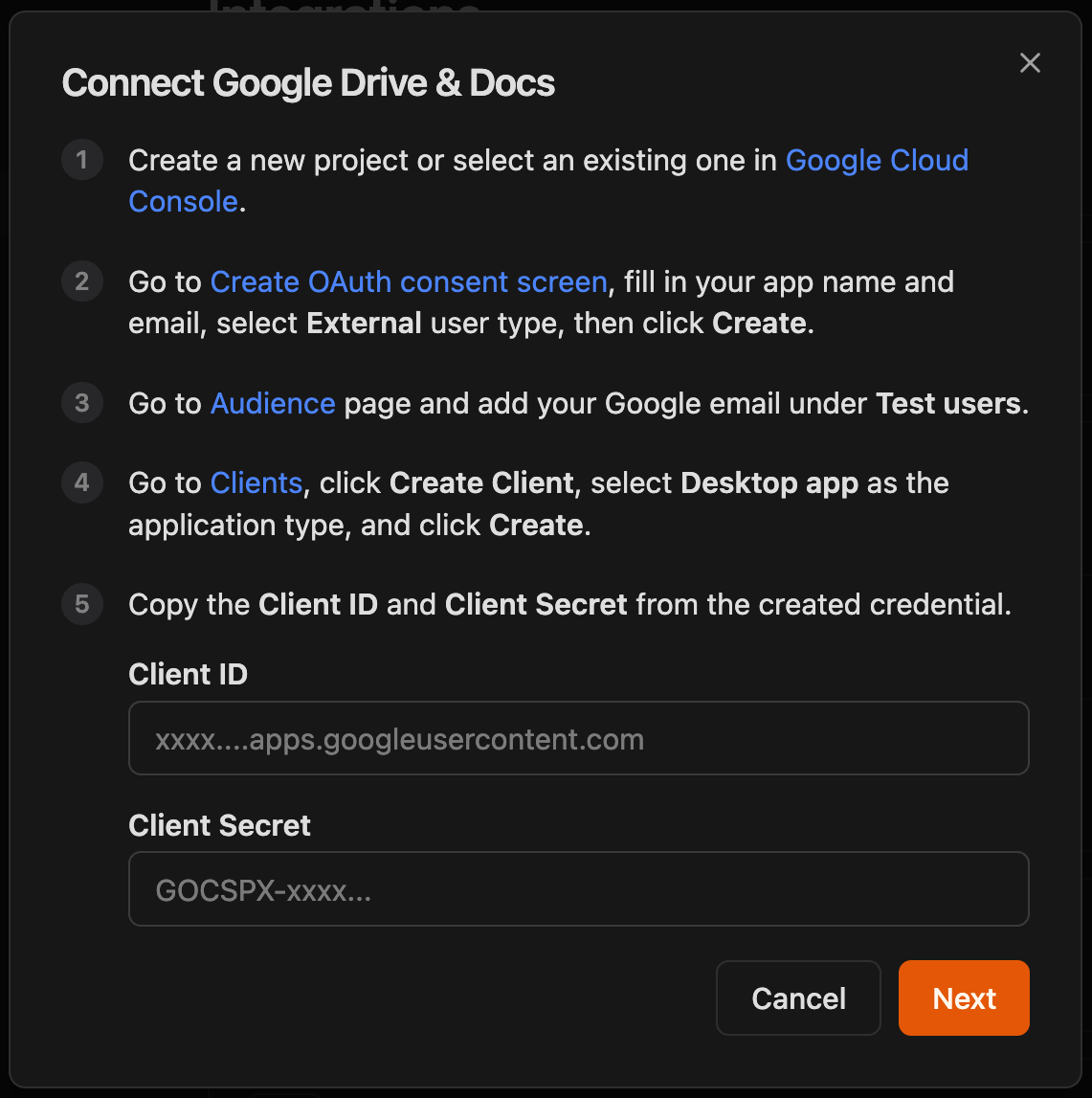This screenshot has height=1098, width=1092.
Task: Click the Client Secret field label
Action: [x=219, y=825]
